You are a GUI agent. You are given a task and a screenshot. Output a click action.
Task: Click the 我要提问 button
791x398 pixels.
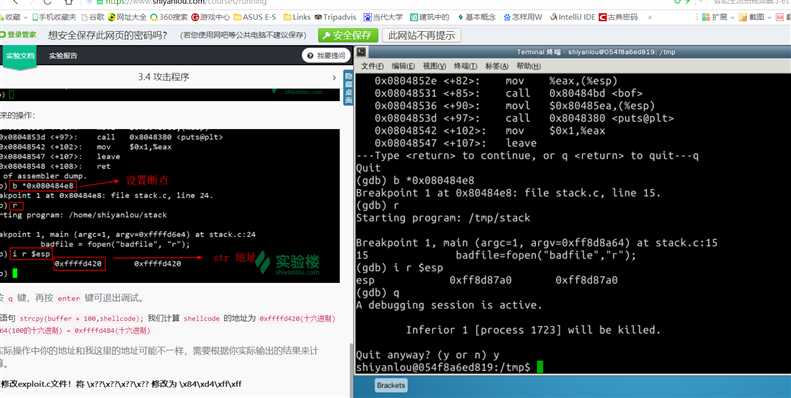pos(326,55)
